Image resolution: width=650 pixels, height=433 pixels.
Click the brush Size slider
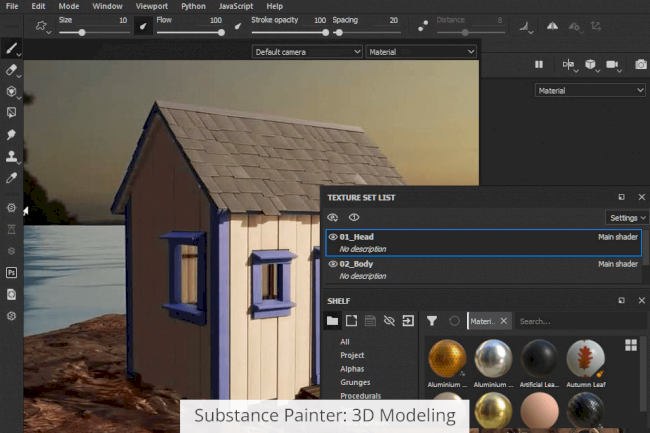94,32
